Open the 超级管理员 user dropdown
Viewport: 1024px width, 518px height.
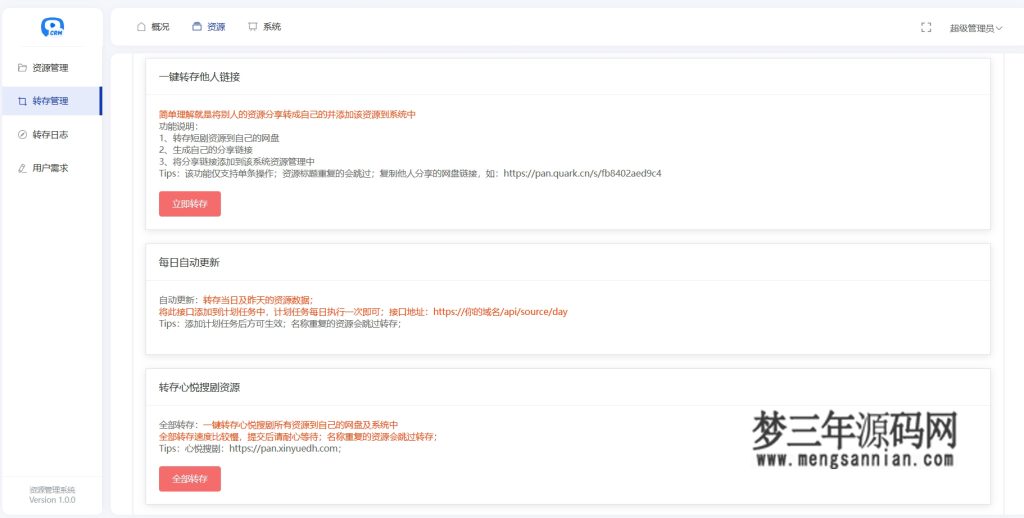[976, 28]
